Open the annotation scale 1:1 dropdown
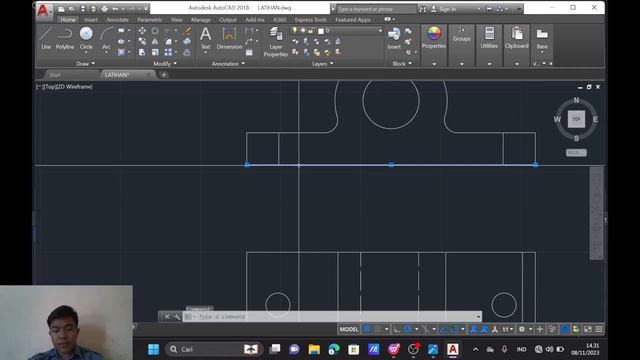Viewport: 640px width, 360px height. click(x=508, y=329)
